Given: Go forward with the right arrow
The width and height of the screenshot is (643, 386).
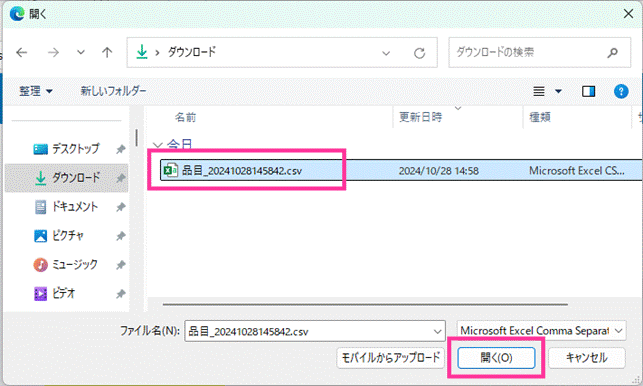Looking at the screenshot, I should (x=53, y=53).
